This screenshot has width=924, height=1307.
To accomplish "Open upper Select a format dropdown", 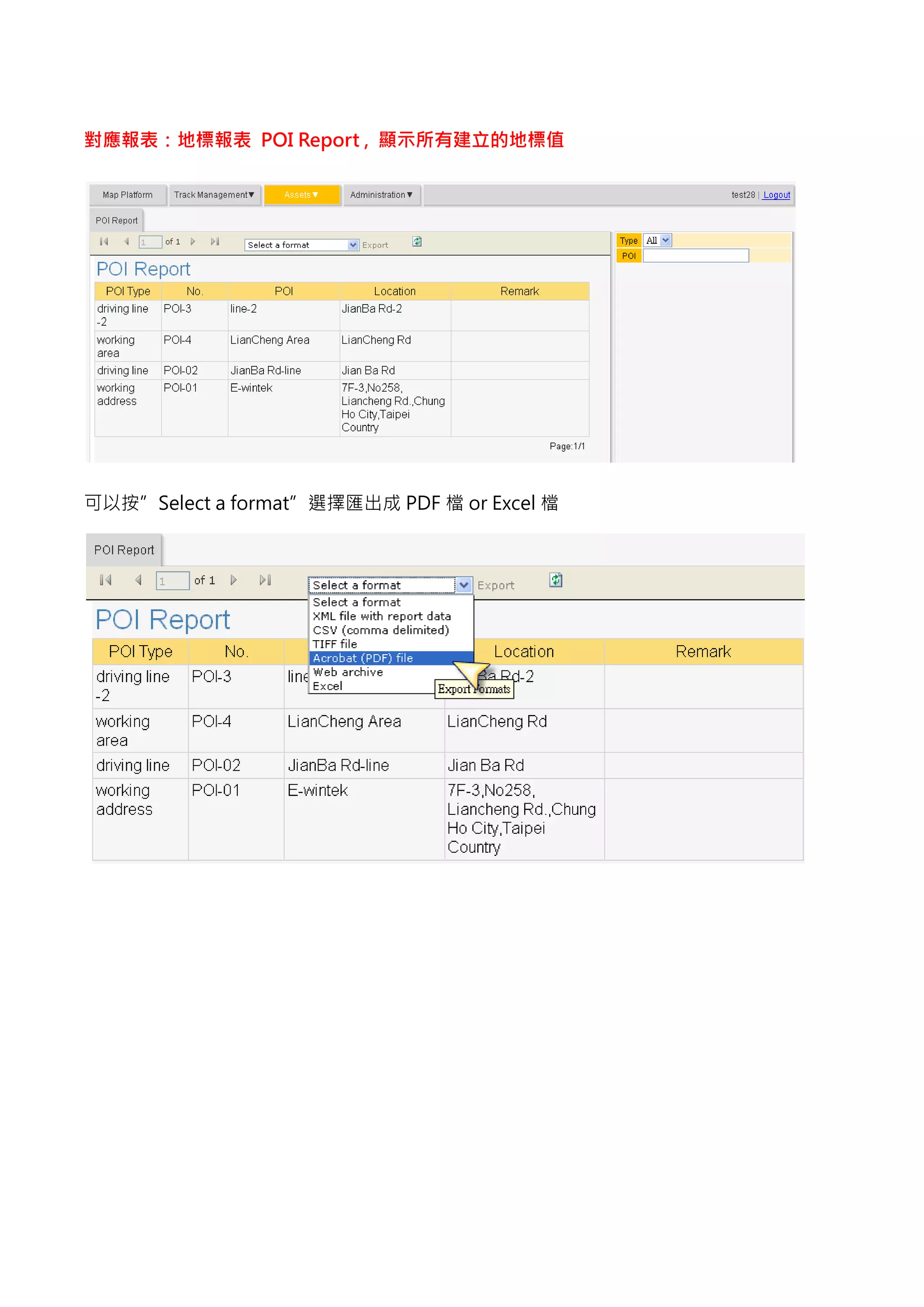I will tap(302, 245).
